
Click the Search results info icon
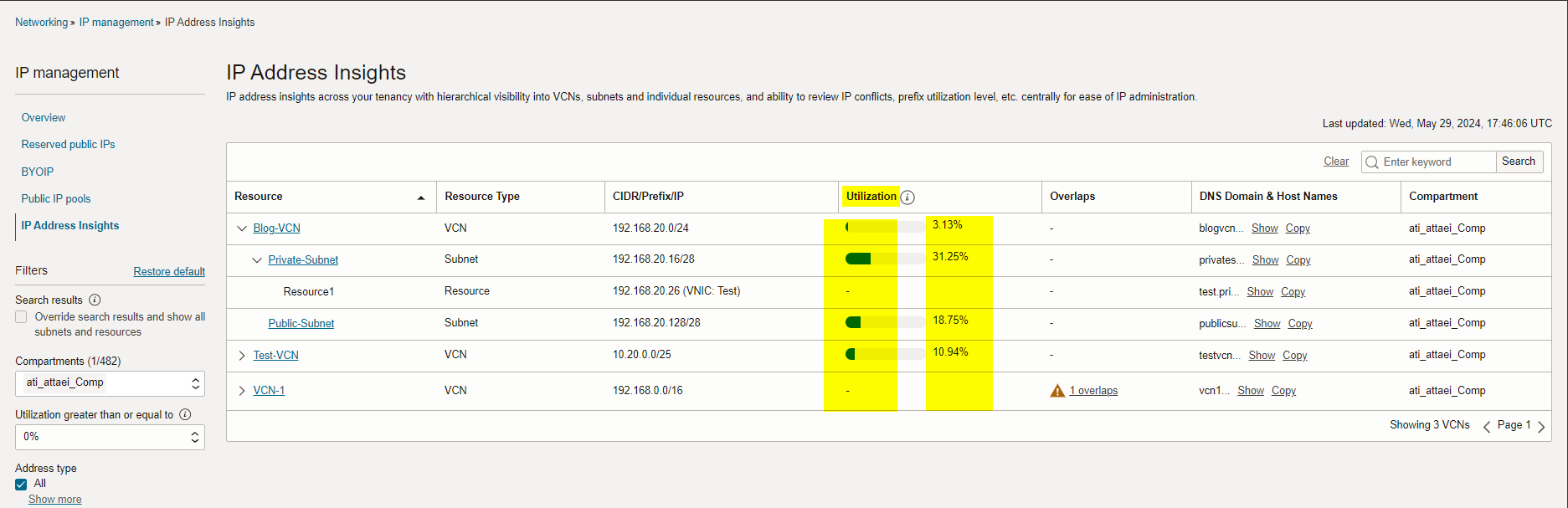(95, 300)
